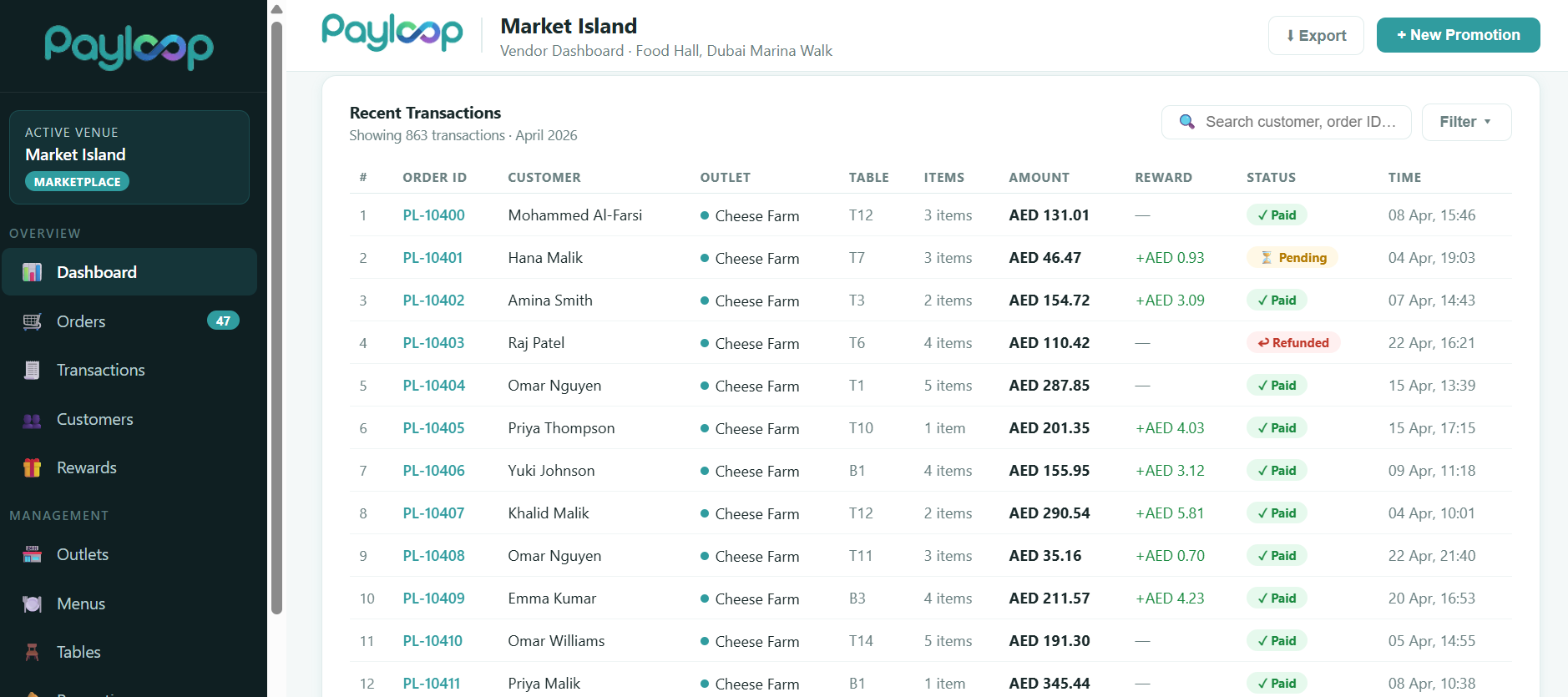Click the Tables chair icon

coord(32,652)
